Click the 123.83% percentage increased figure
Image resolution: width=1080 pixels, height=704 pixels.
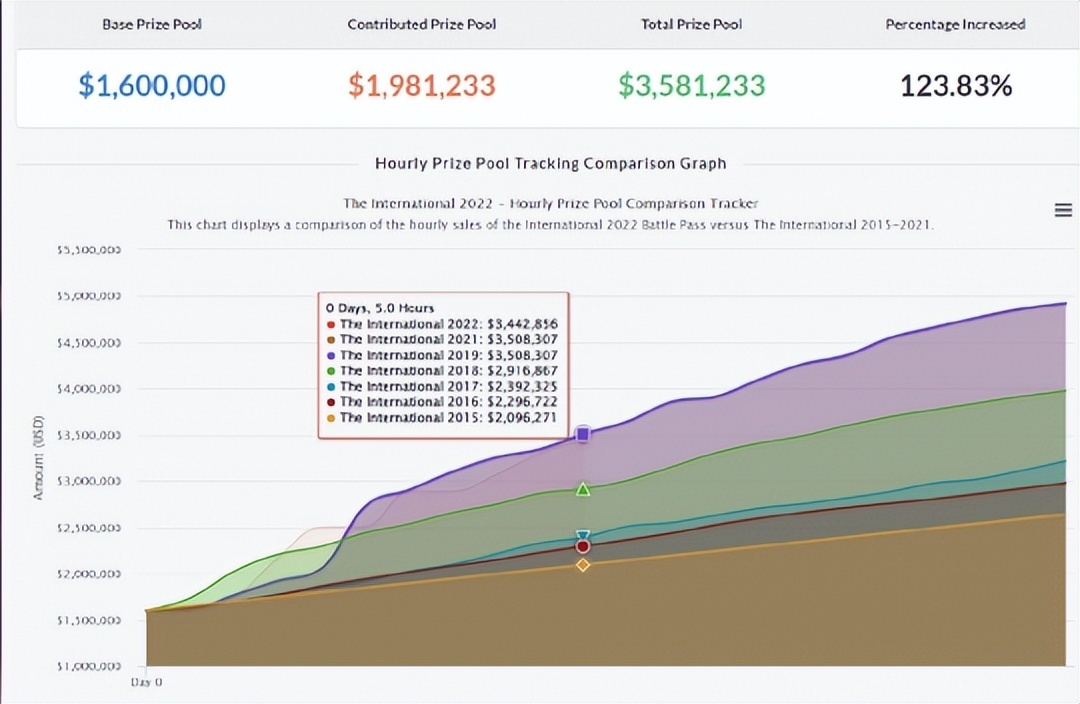pyautogui.click(x=955, y=86)
